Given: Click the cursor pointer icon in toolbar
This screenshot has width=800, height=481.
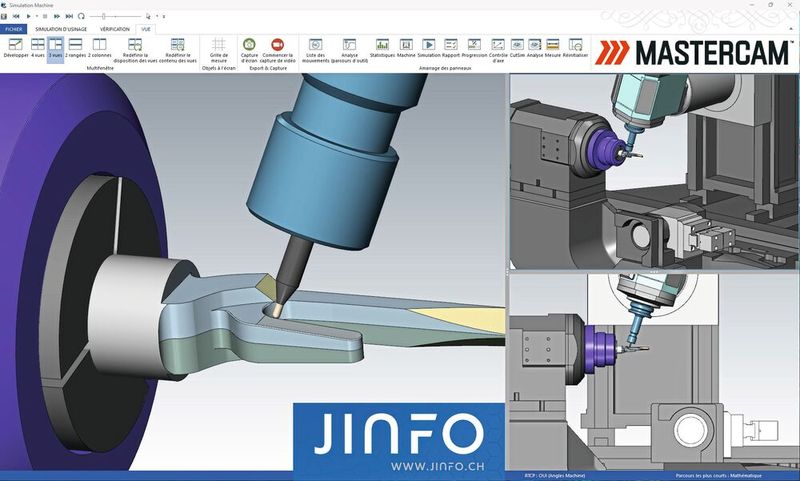Looking at the screenshot, I should (x=148, y=16).
